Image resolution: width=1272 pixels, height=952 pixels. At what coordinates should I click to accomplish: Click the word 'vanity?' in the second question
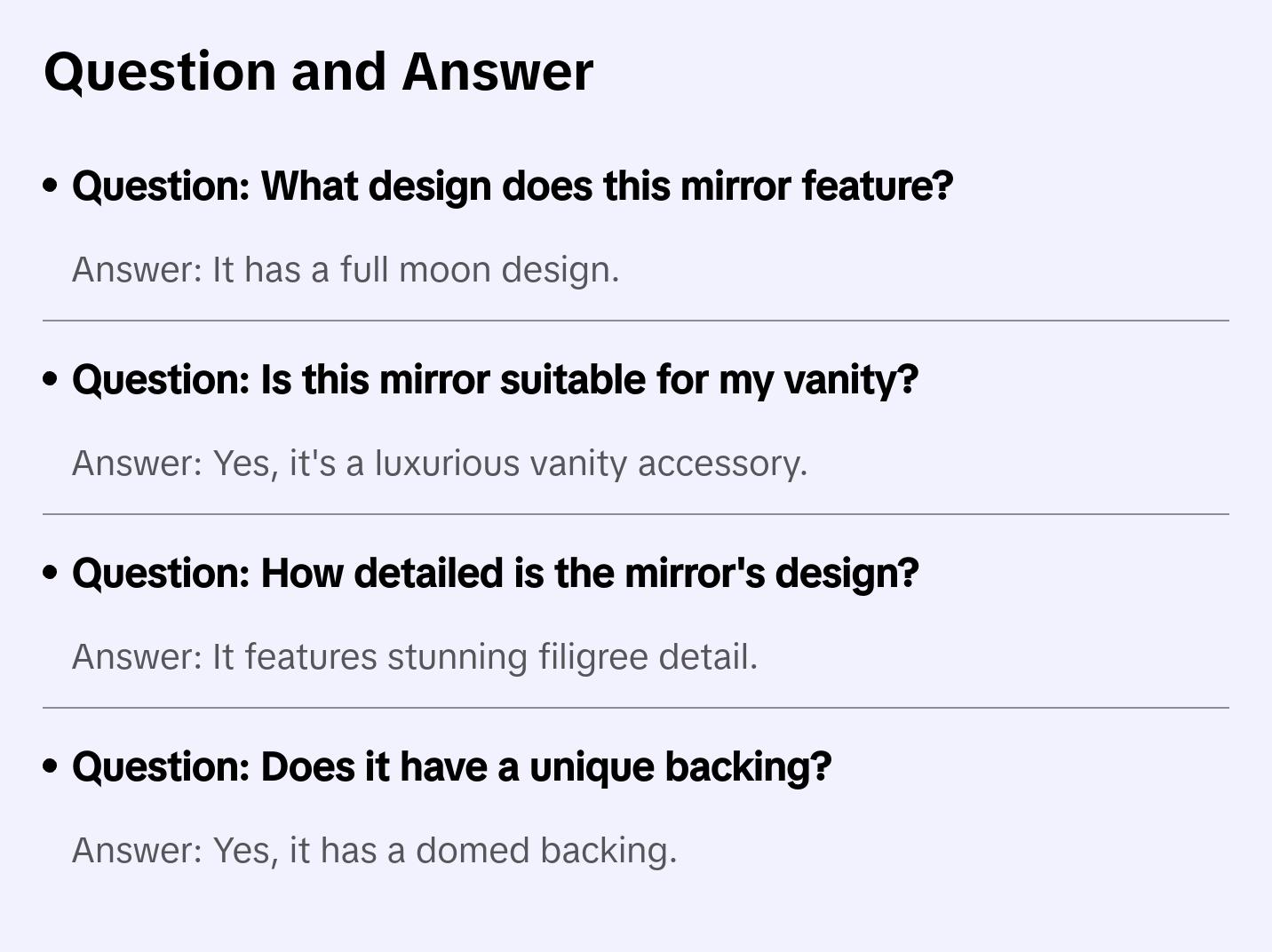(851, 380)
